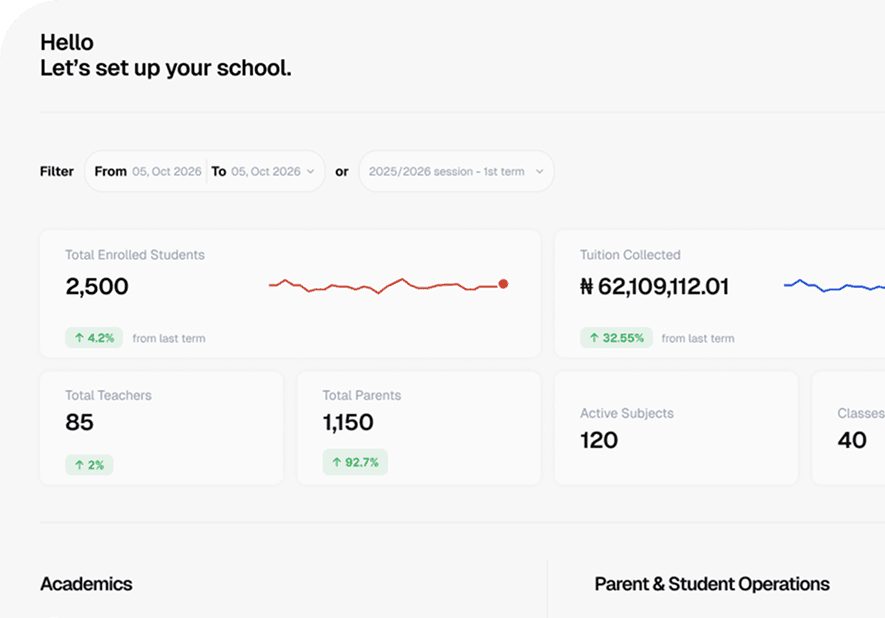Image resolution: width=885 pixels, height=618 pixels.
Task: Click the red endpoint dot on enrollment sparkline
Action: pyautogui.click(x=503, y=284)
